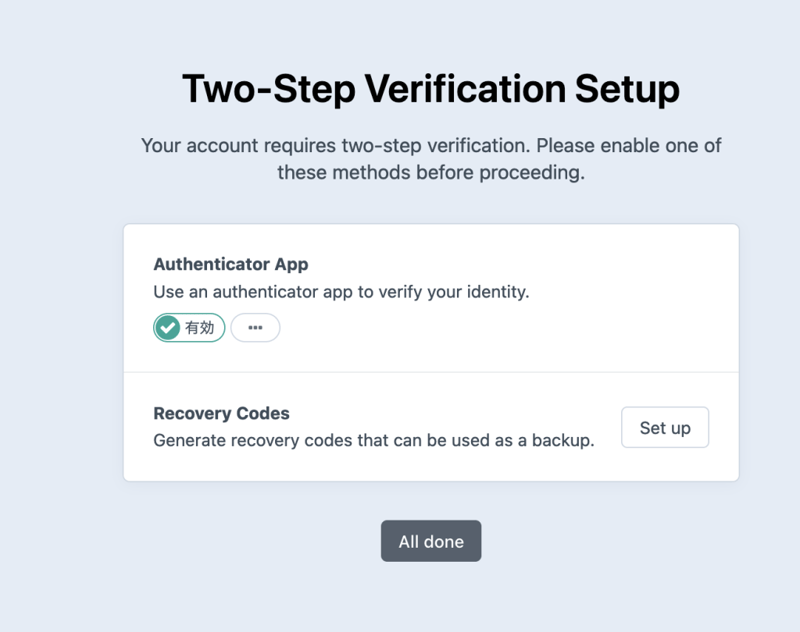Open the three-dot options for Authenticator App
The width and height of the screenshot is (800, 632).
tap(255, 328)
